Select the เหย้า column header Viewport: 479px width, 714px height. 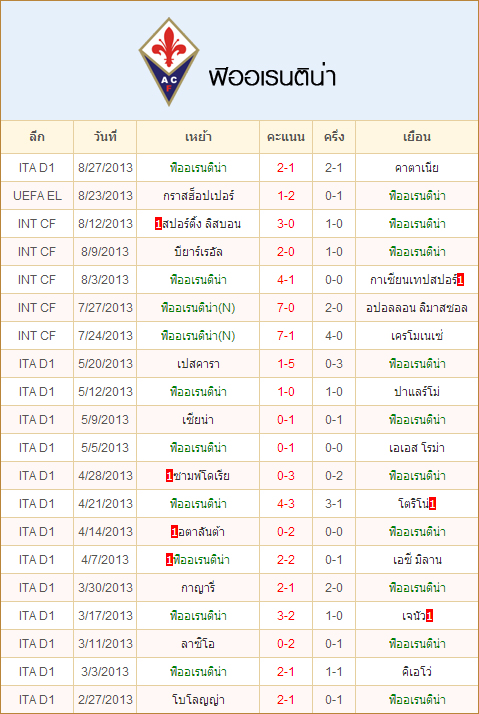198,137
